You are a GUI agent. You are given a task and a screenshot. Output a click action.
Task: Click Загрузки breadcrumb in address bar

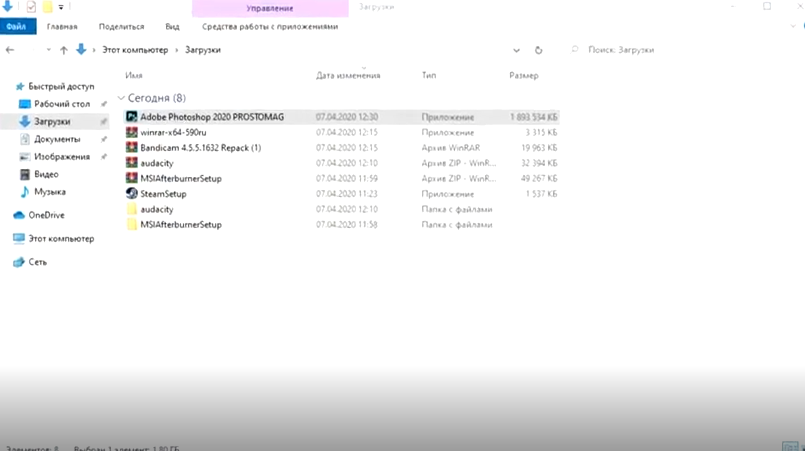click(x=203, y=50)
